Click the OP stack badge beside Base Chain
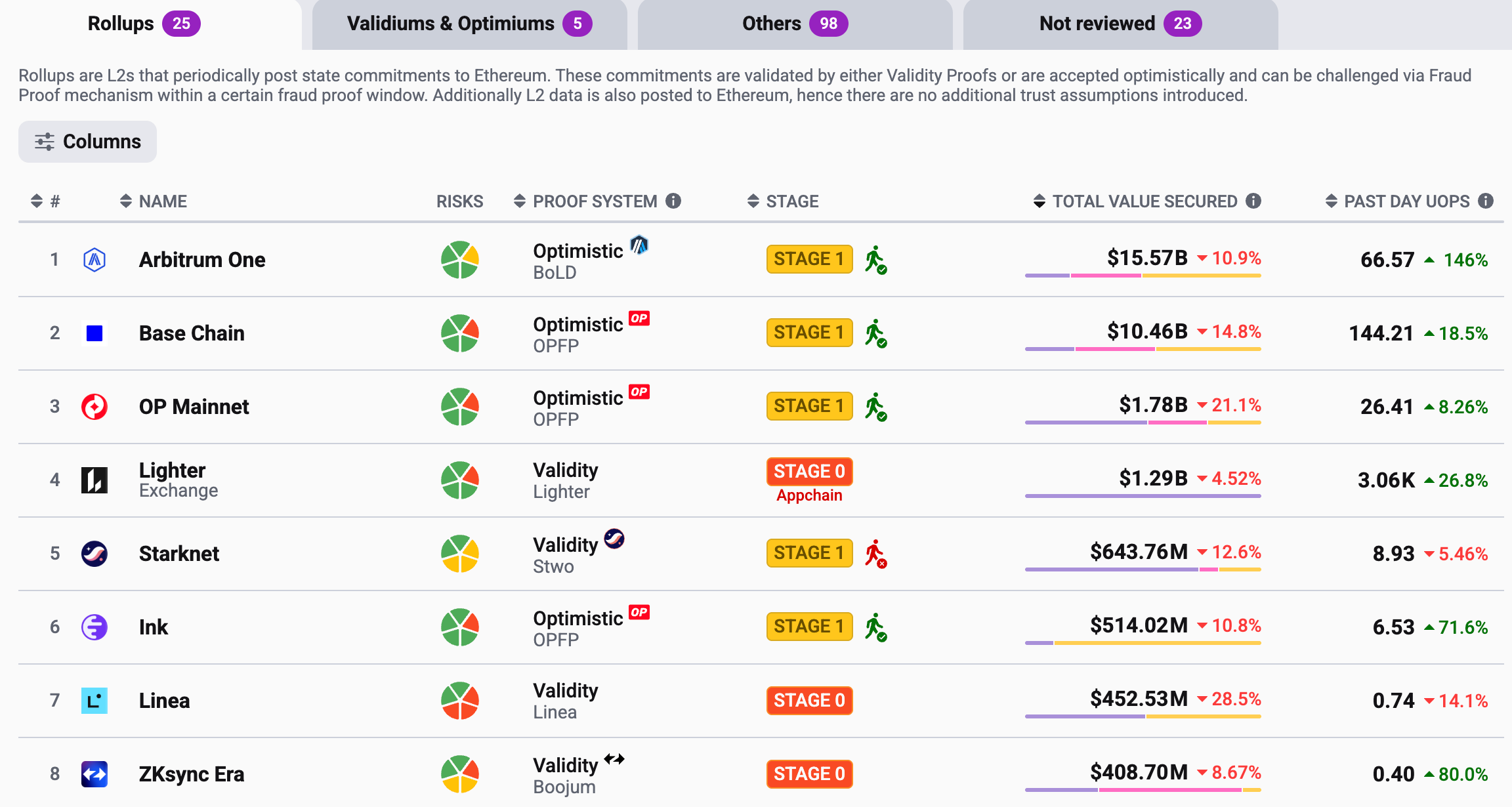The height and width of the screenshot is (807, 1512). pyautogui.click(x=639, y=318)
